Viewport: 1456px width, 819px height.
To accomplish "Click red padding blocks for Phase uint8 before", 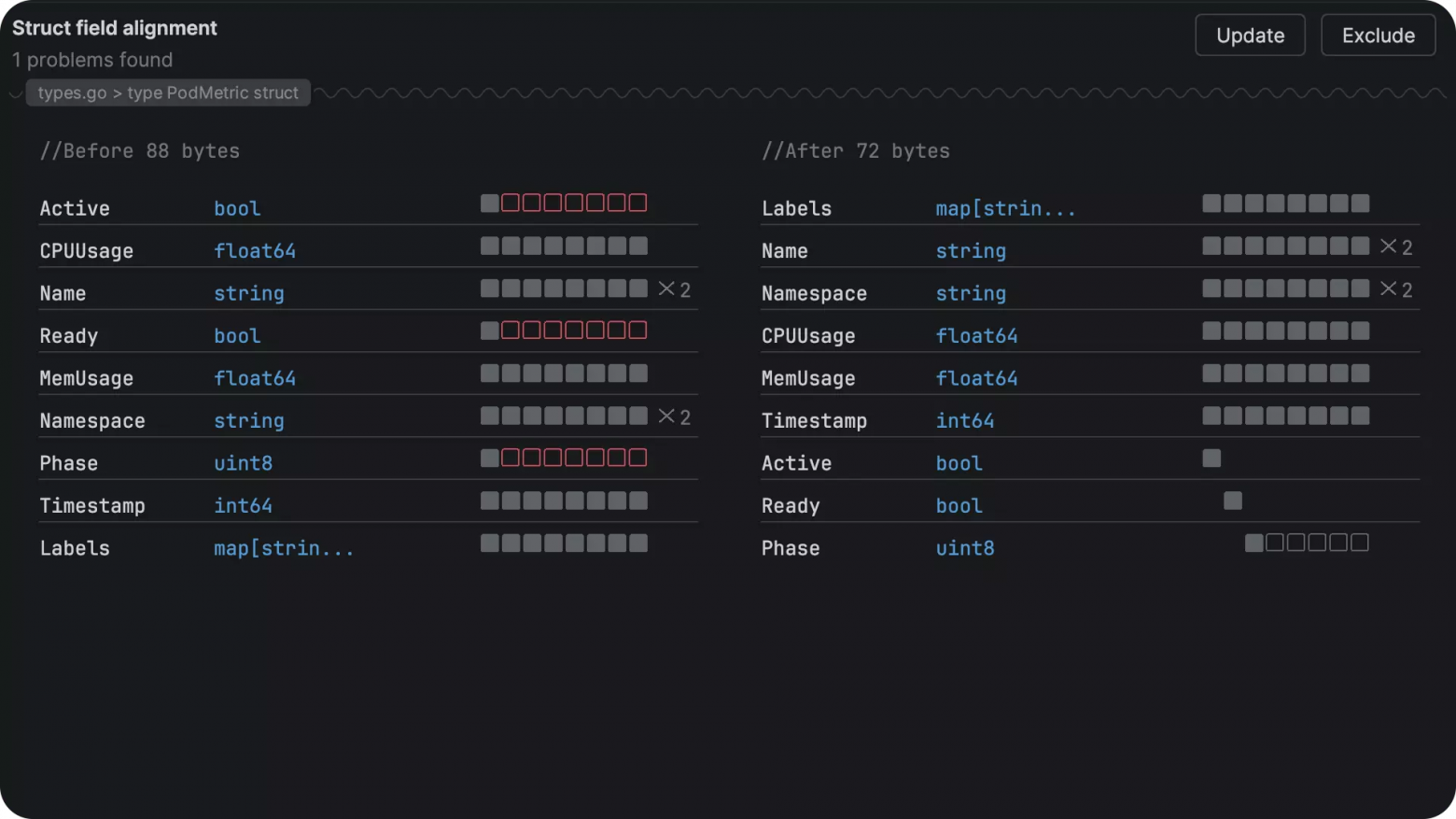I will coord(574,458).
